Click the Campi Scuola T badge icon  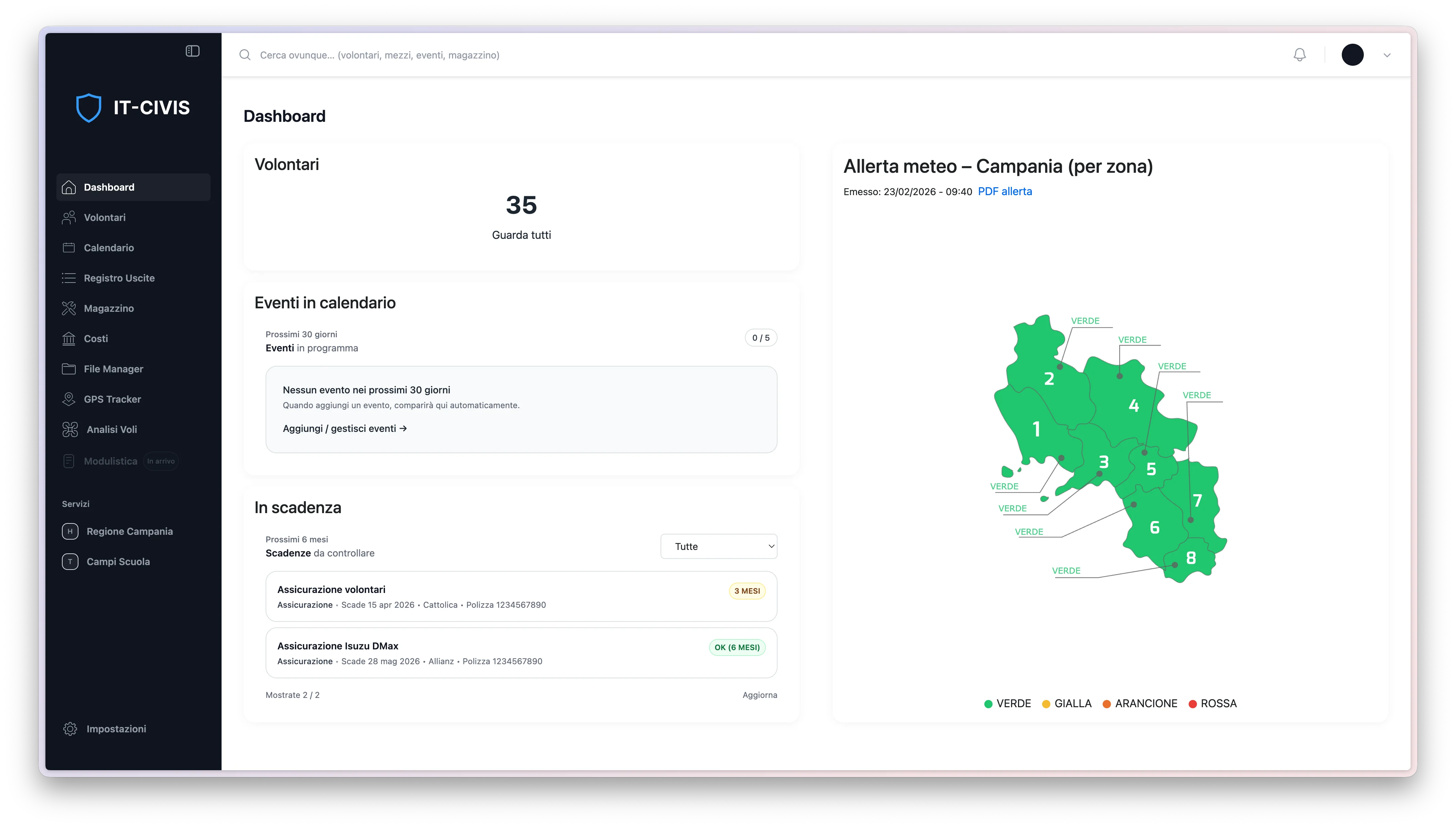[x=70, y=561]
